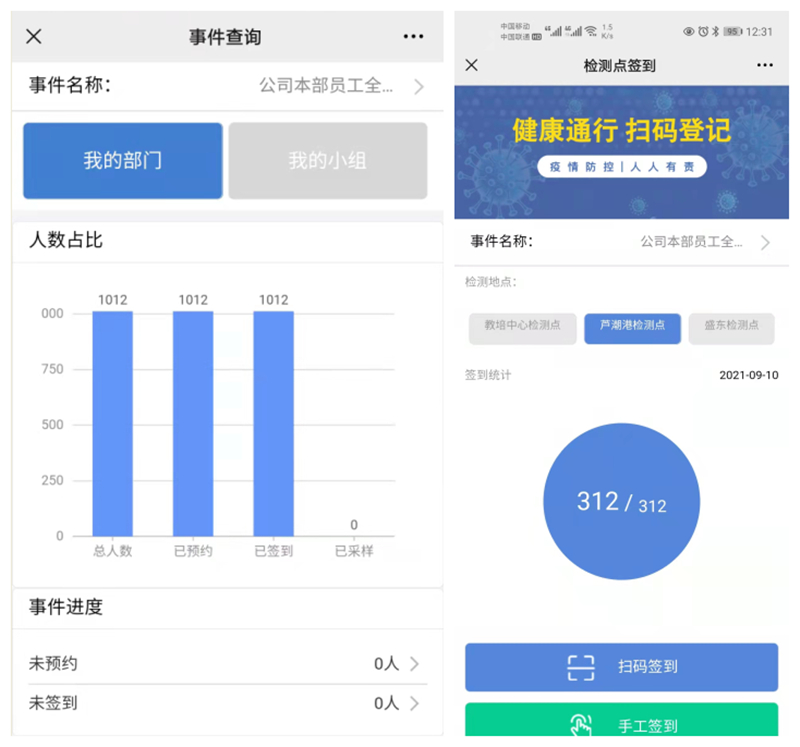Select 芦潮港检测点 location option
The width and height of the screenshot is (800, 747).
click(x=632, y=328)
